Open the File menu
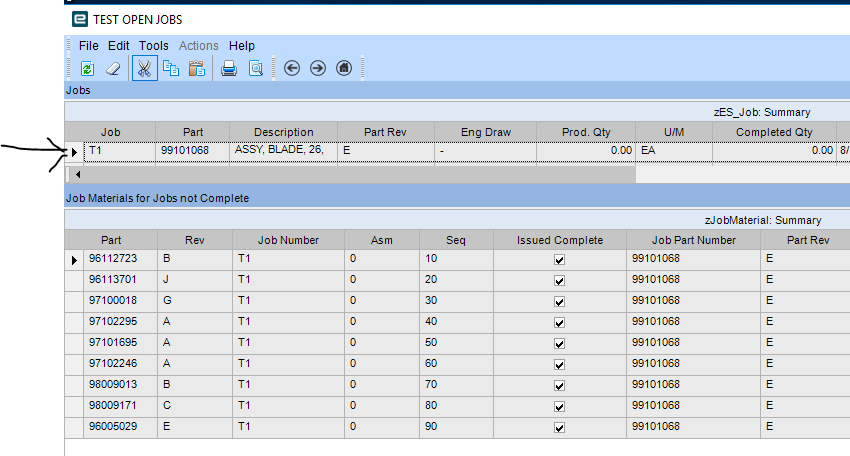This screenshot has width=850, height=456. point(88,46)
